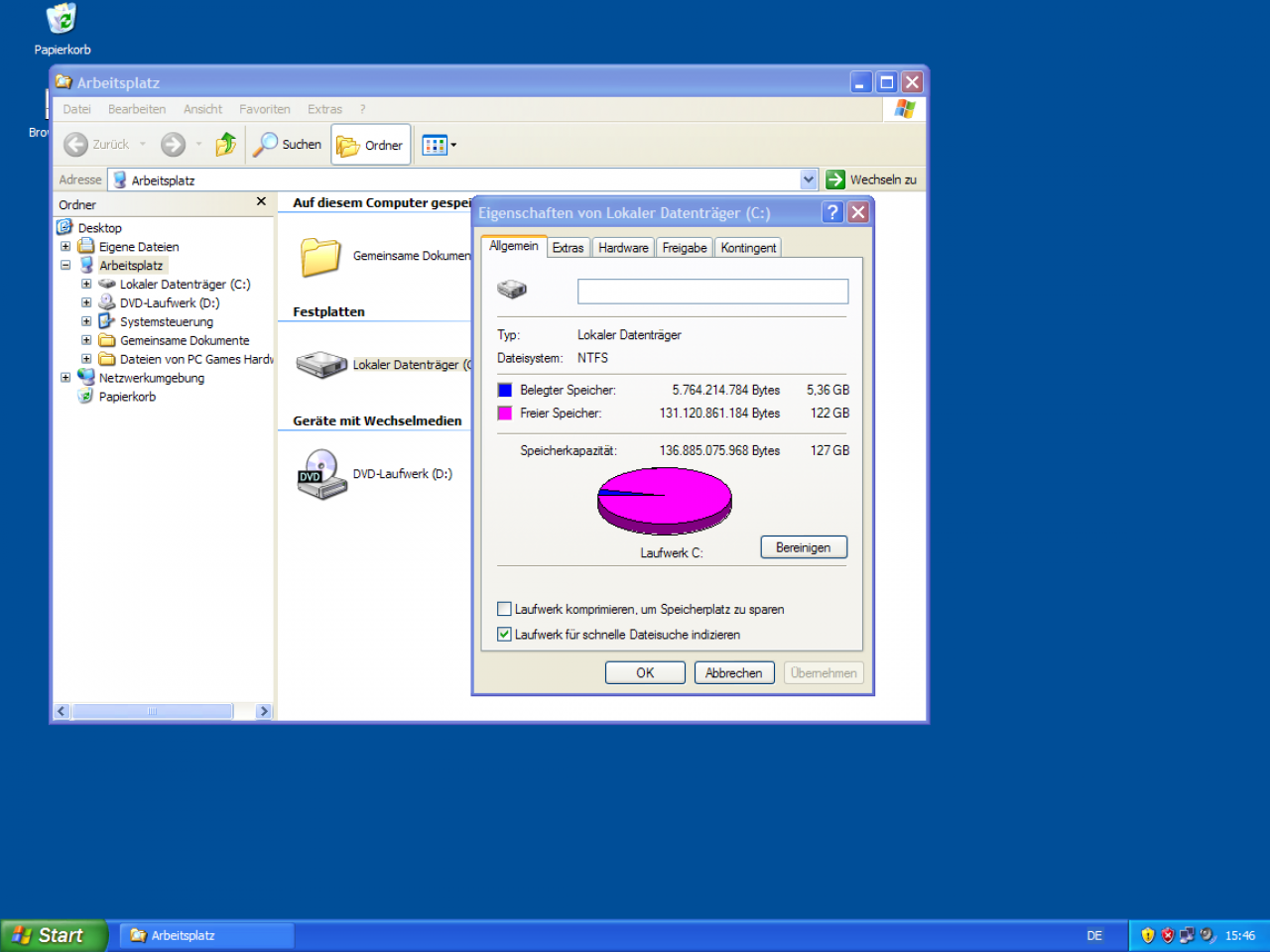
Task: Click the OK button
Action: tap(645, 672)
